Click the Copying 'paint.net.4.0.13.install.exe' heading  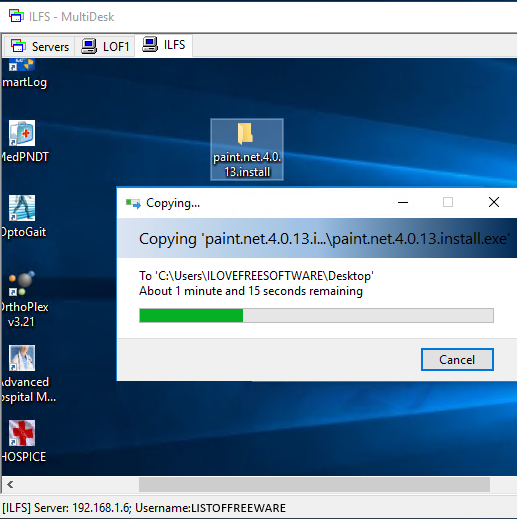pos(324,239)
